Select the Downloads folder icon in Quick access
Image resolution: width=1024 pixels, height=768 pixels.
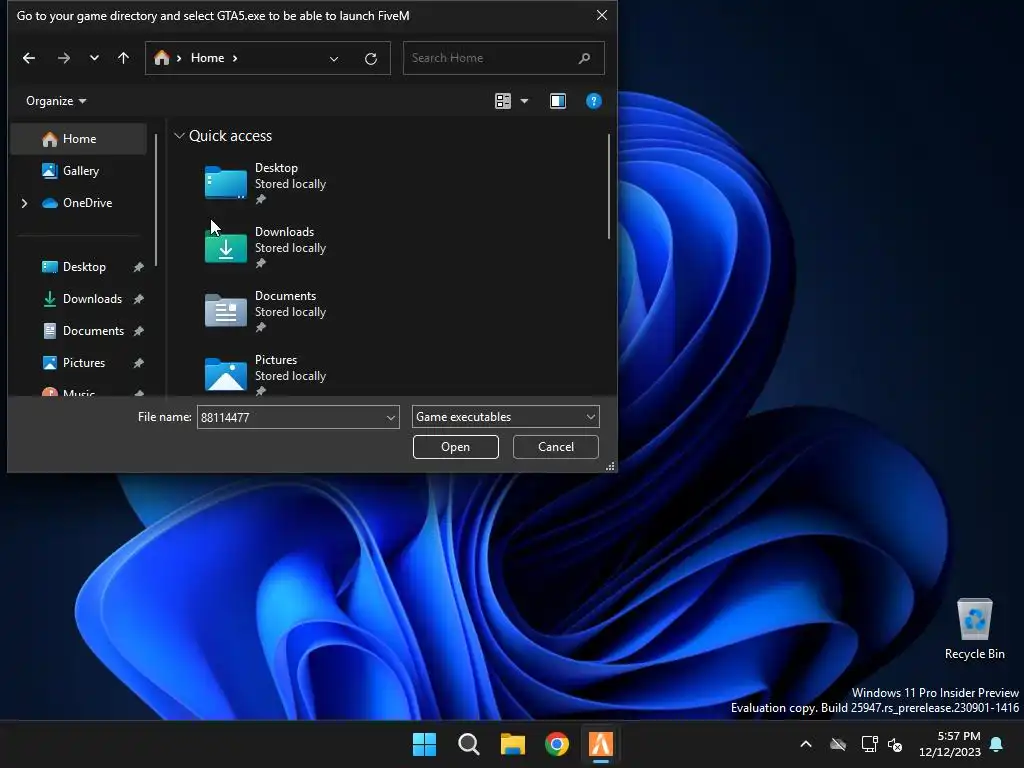pyautogui.click(x=225, y=246)
